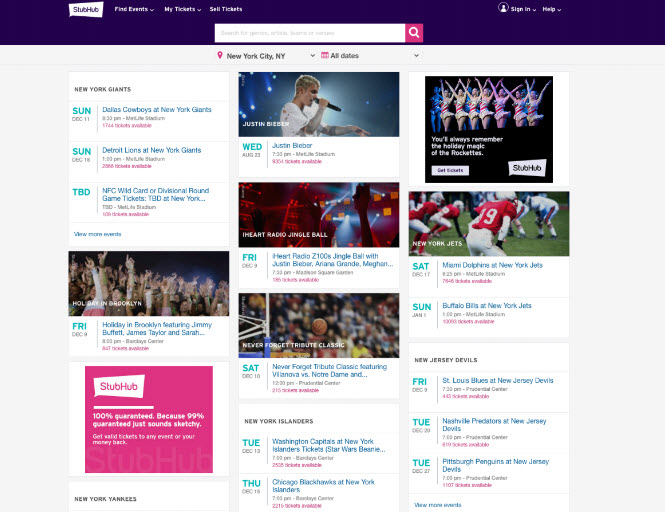Click the pink StubHub 100% guaranteed banner
The height and width of the screenshot is (512, 665).
tap(148, 418)
